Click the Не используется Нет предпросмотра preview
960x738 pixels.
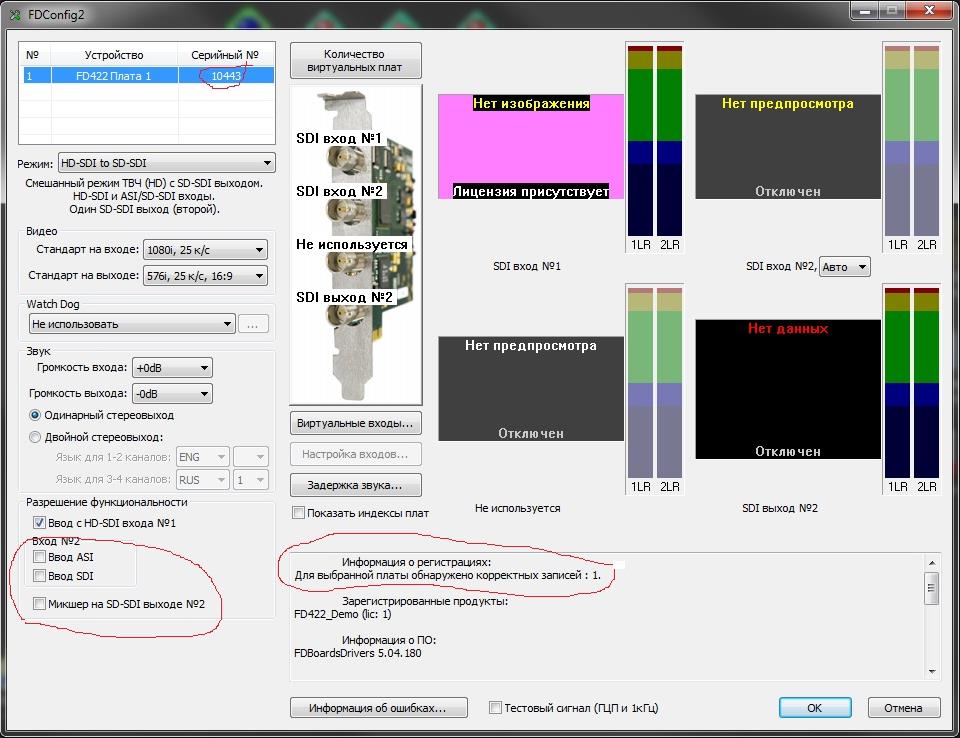tap(531, 388)
